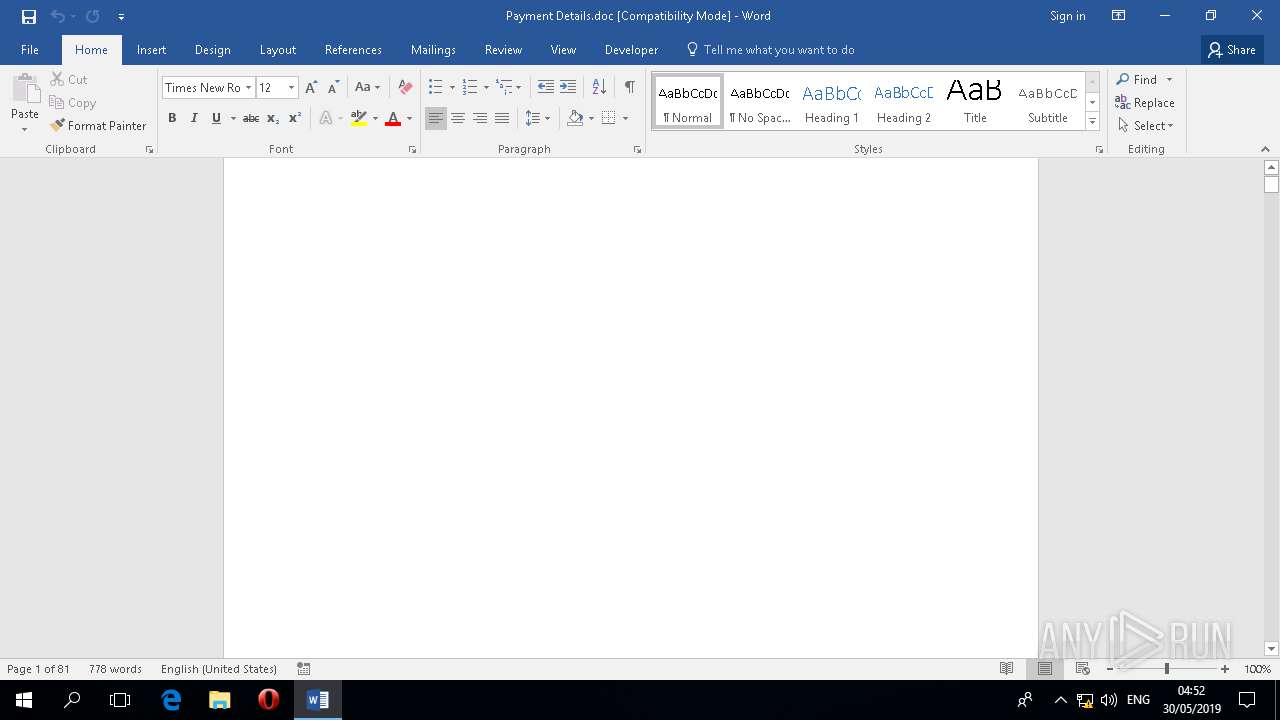The height and width of the screenshot is (720, 1280).
Task: Align text left
Action: click(435, 118)
